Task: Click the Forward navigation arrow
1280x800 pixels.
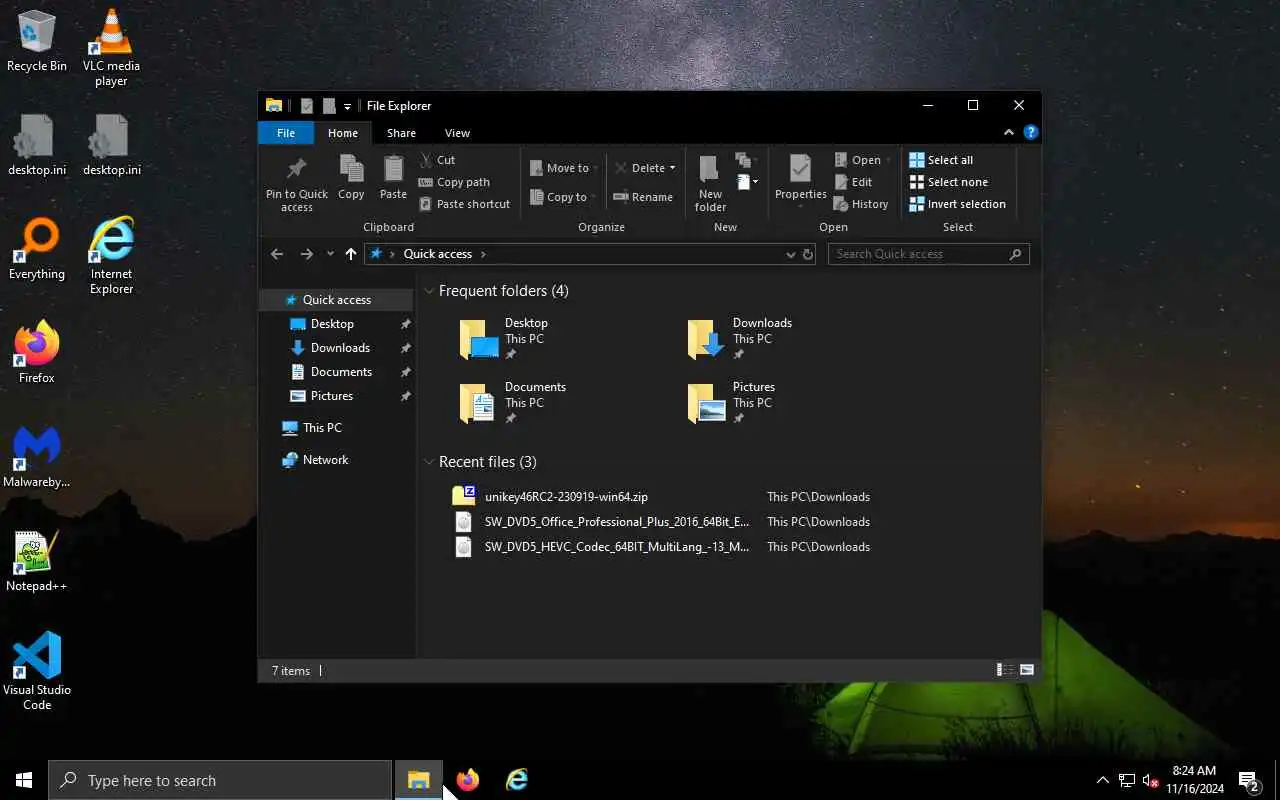Action: [306, 254]
